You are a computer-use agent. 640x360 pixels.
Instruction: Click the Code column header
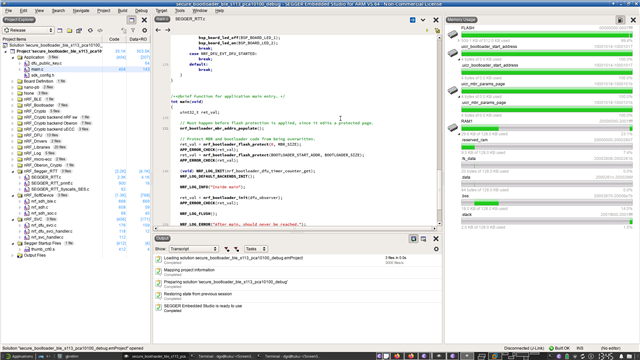point(114,39)
